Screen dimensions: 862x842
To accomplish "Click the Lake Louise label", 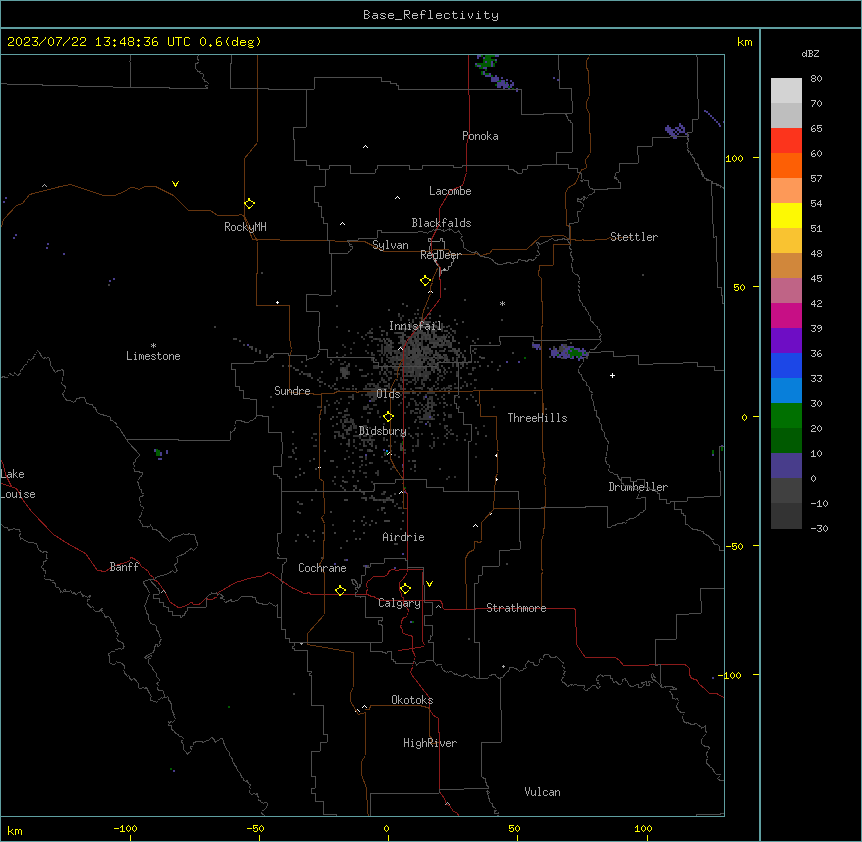I will (18, 484).
